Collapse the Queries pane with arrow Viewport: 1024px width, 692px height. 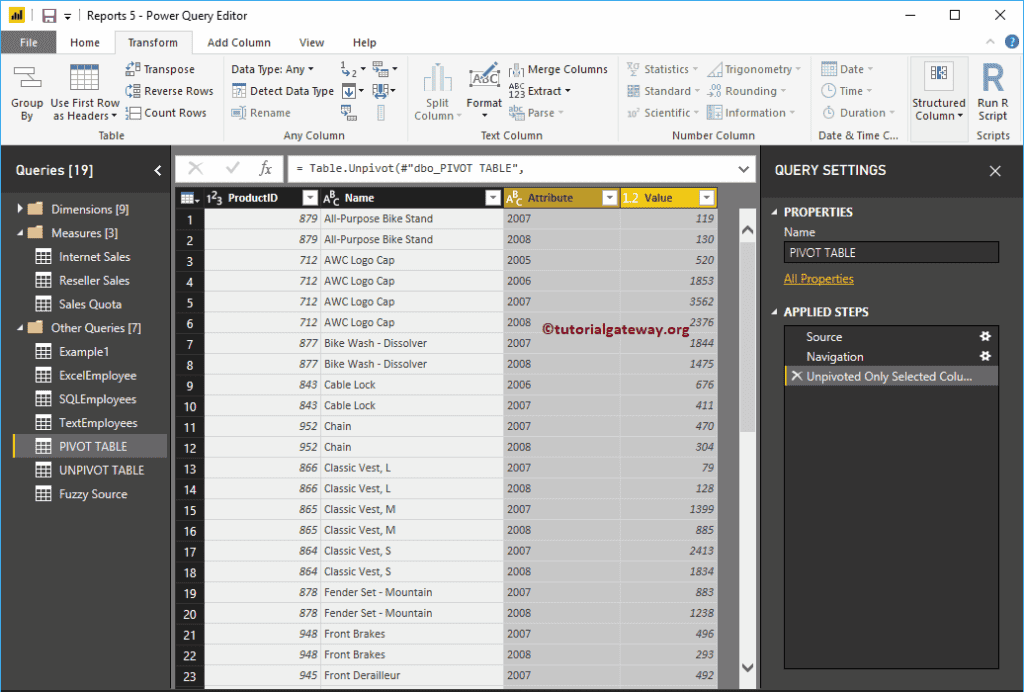157,171
